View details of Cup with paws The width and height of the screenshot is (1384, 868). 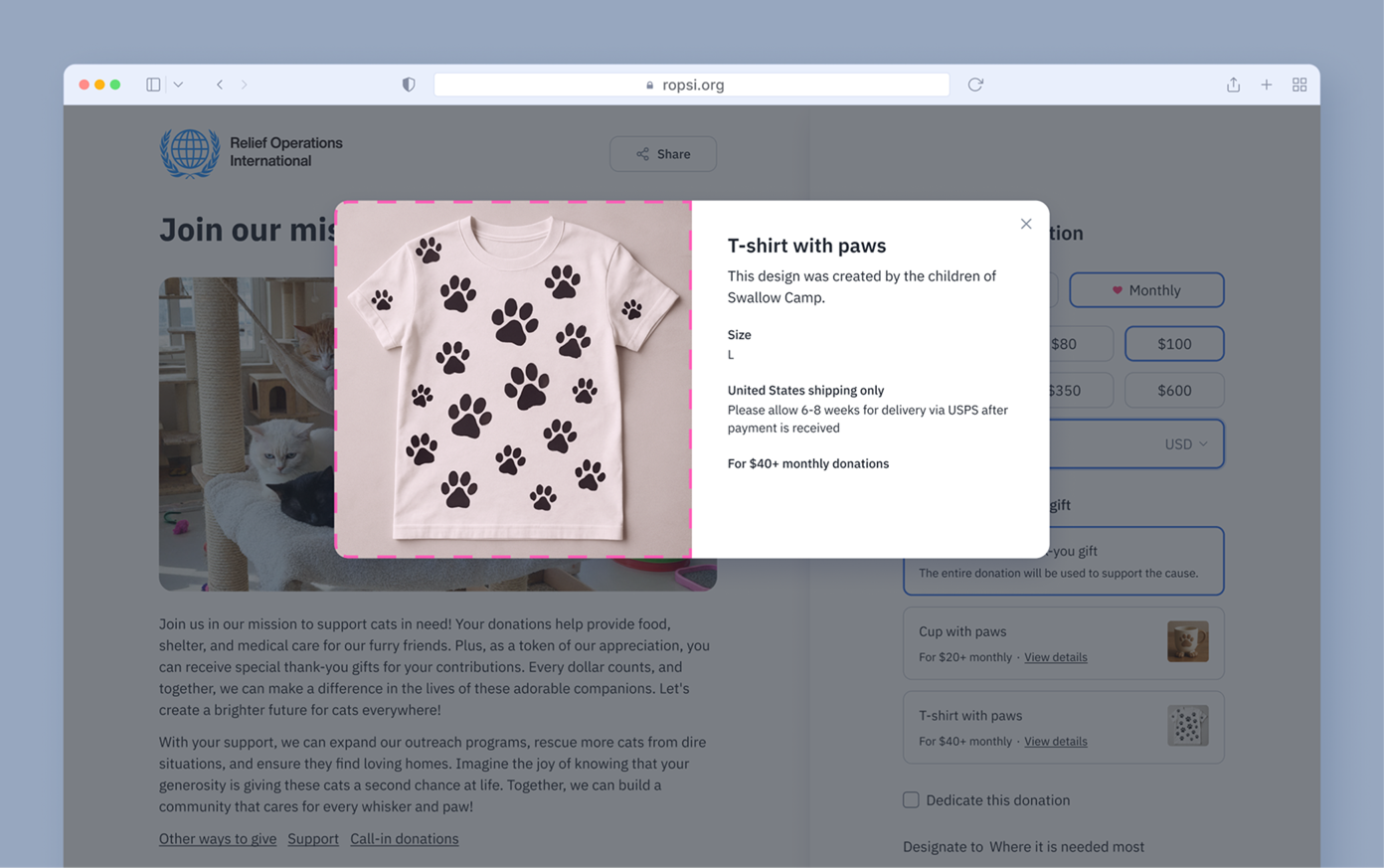coord(1056,657)
